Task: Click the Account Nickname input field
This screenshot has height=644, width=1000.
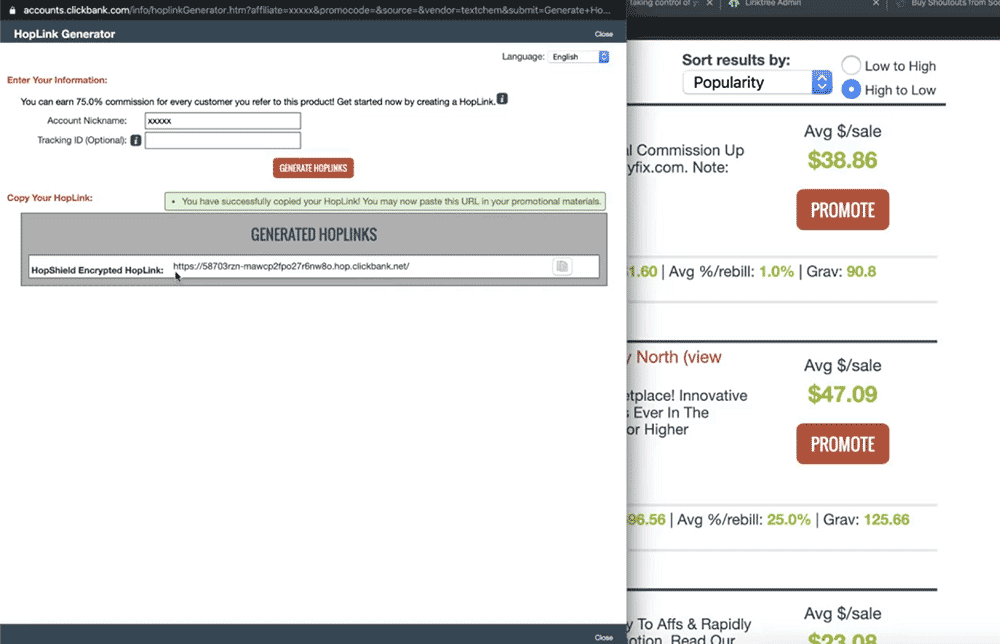Action: pos(222,121)
